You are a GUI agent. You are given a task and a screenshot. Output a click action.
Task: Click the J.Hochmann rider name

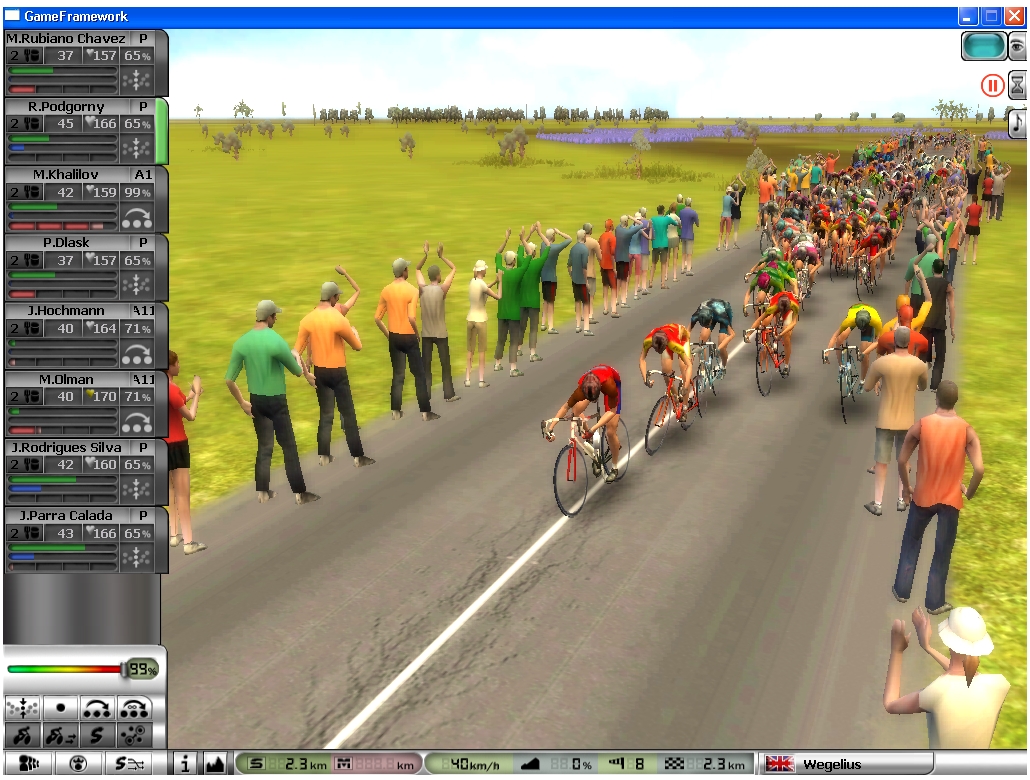point(65,311)
